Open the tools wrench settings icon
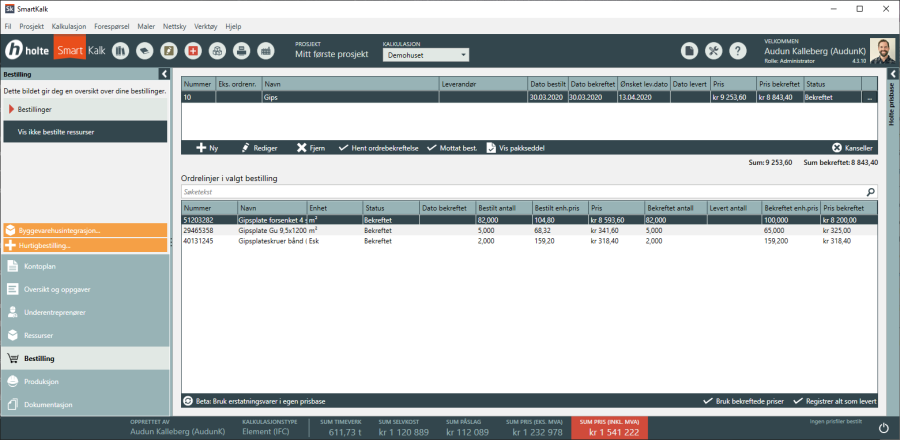Viewport: 900px width, 440px height. click(713, 50)
